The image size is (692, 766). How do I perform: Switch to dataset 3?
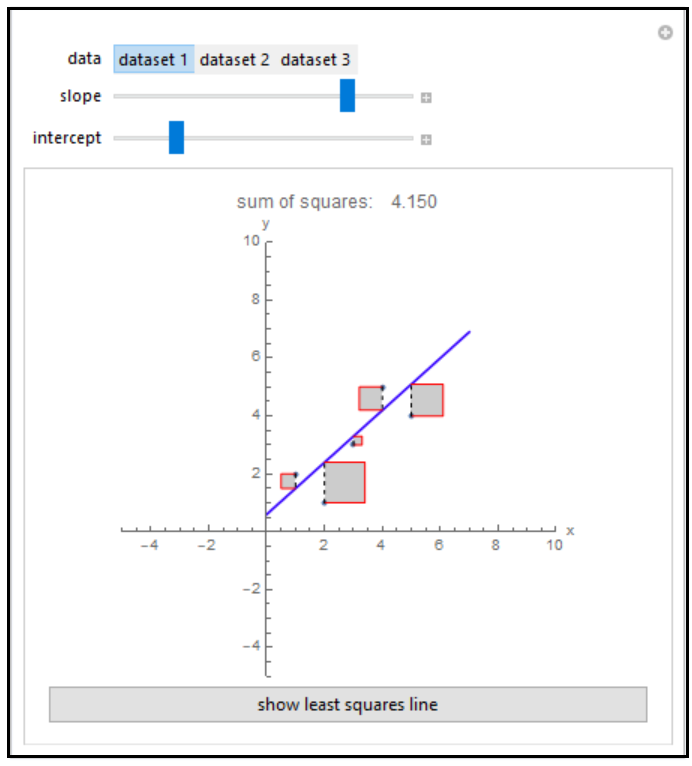[315, 60]
